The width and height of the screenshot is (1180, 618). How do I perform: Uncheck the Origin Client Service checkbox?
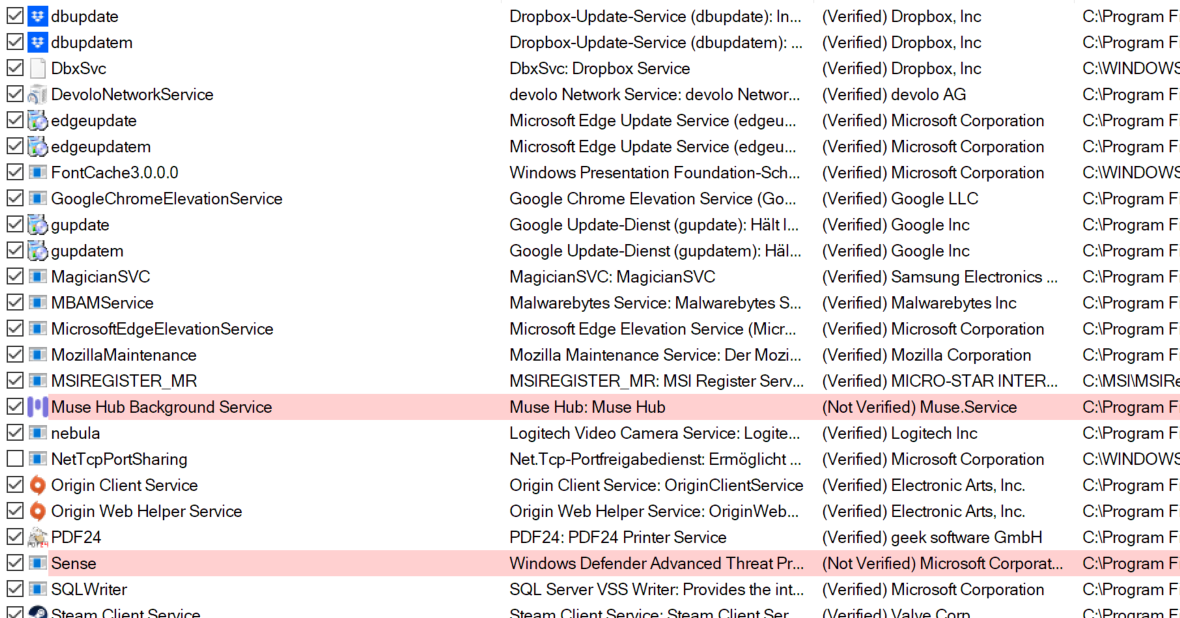tap(15, 486)
